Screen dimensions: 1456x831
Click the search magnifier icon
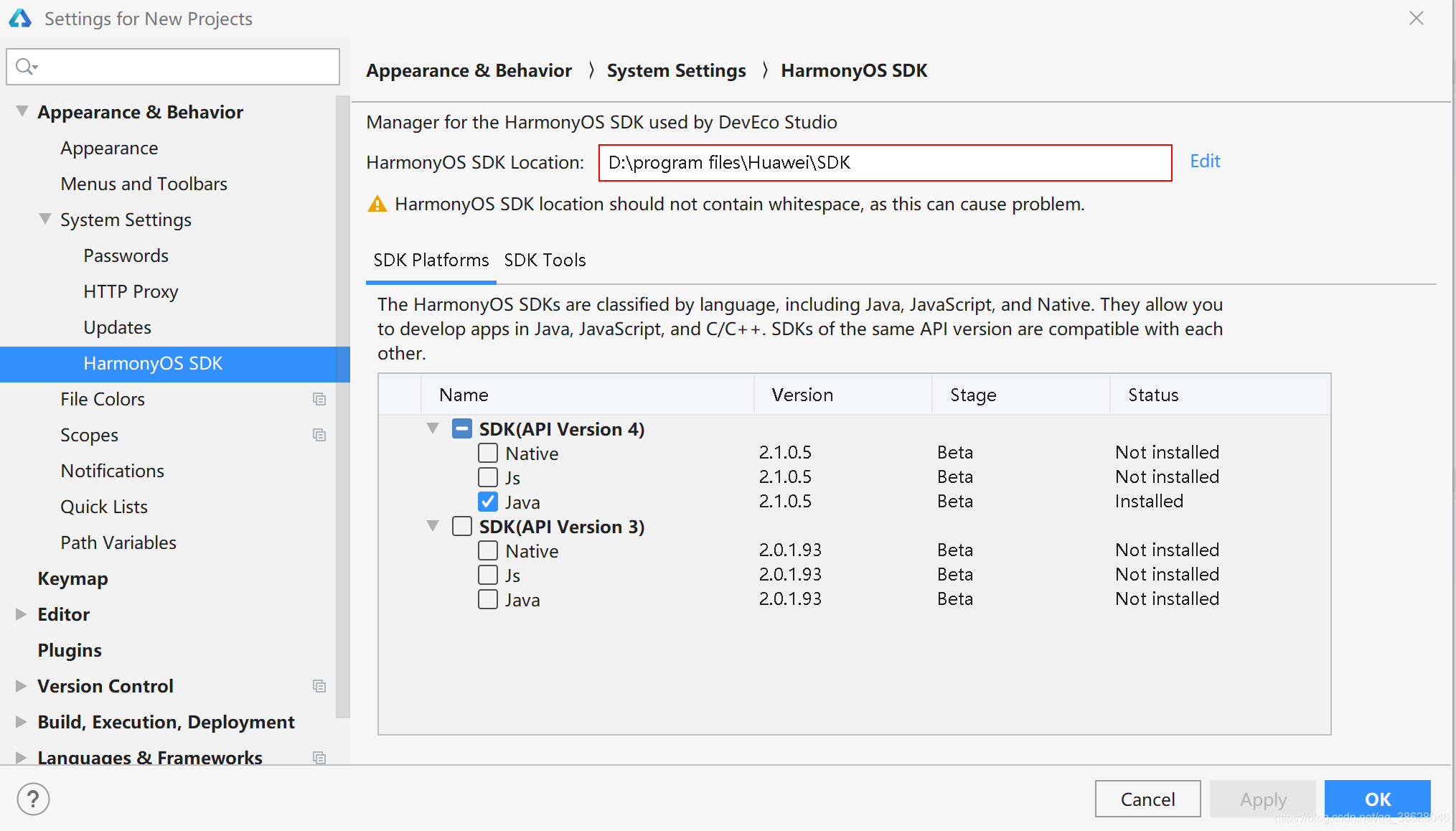click(25, 67)
